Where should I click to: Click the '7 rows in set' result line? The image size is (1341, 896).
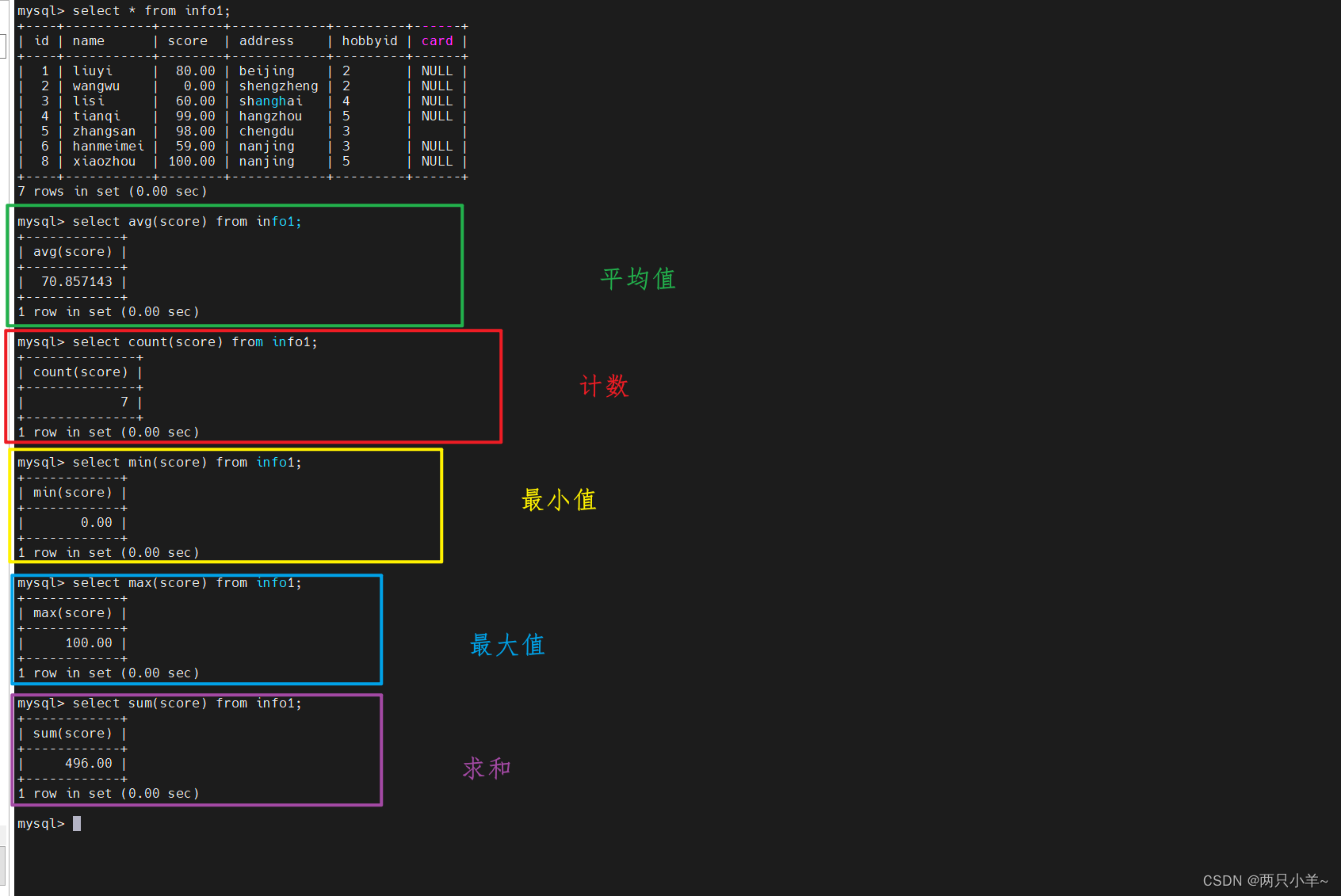[112, 192]
